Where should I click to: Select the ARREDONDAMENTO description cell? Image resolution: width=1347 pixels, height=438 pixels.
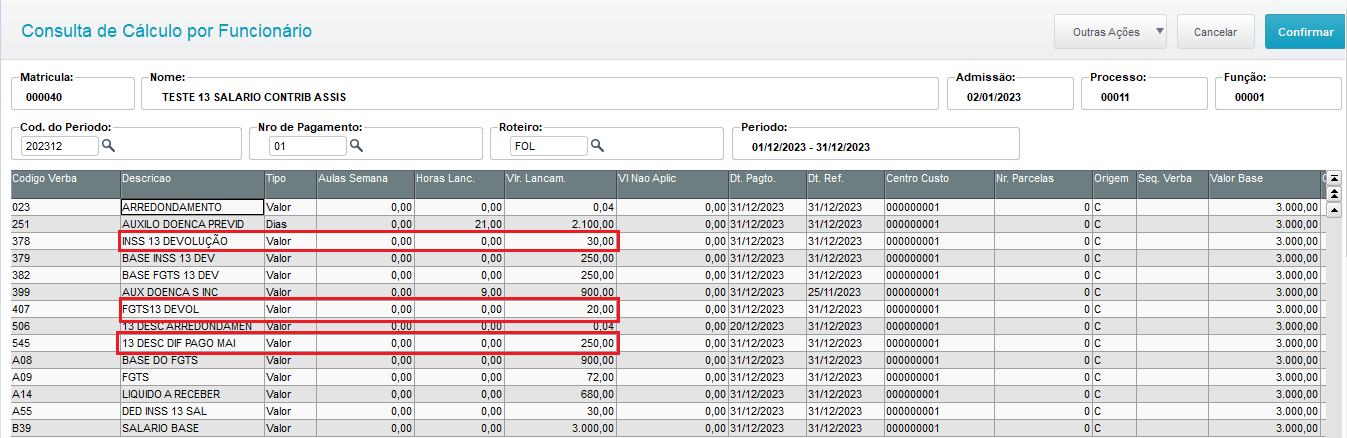pyautogui.click(x=191, y=207)
